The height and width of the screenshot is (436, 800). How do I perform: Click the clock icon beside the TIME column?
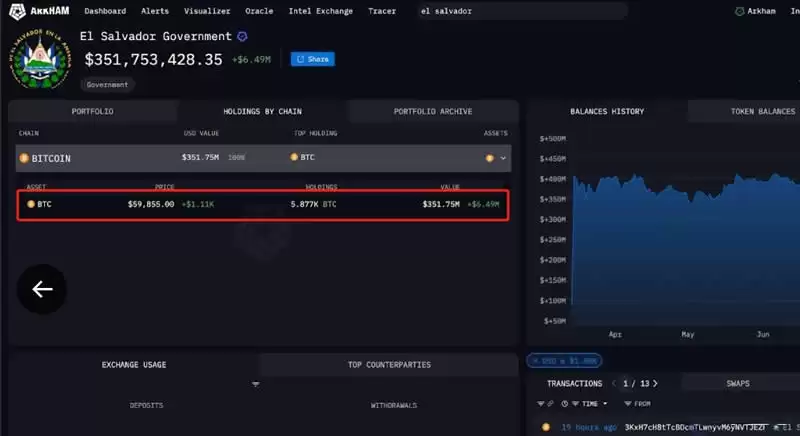click(566, 403)
